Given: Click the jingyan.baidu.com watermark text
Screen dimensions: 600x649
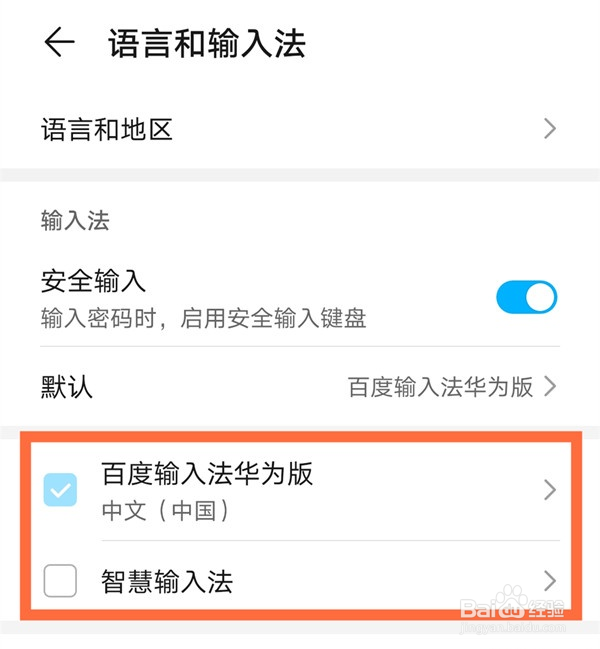Looking at the screenshot, I should tap(513, 627).
